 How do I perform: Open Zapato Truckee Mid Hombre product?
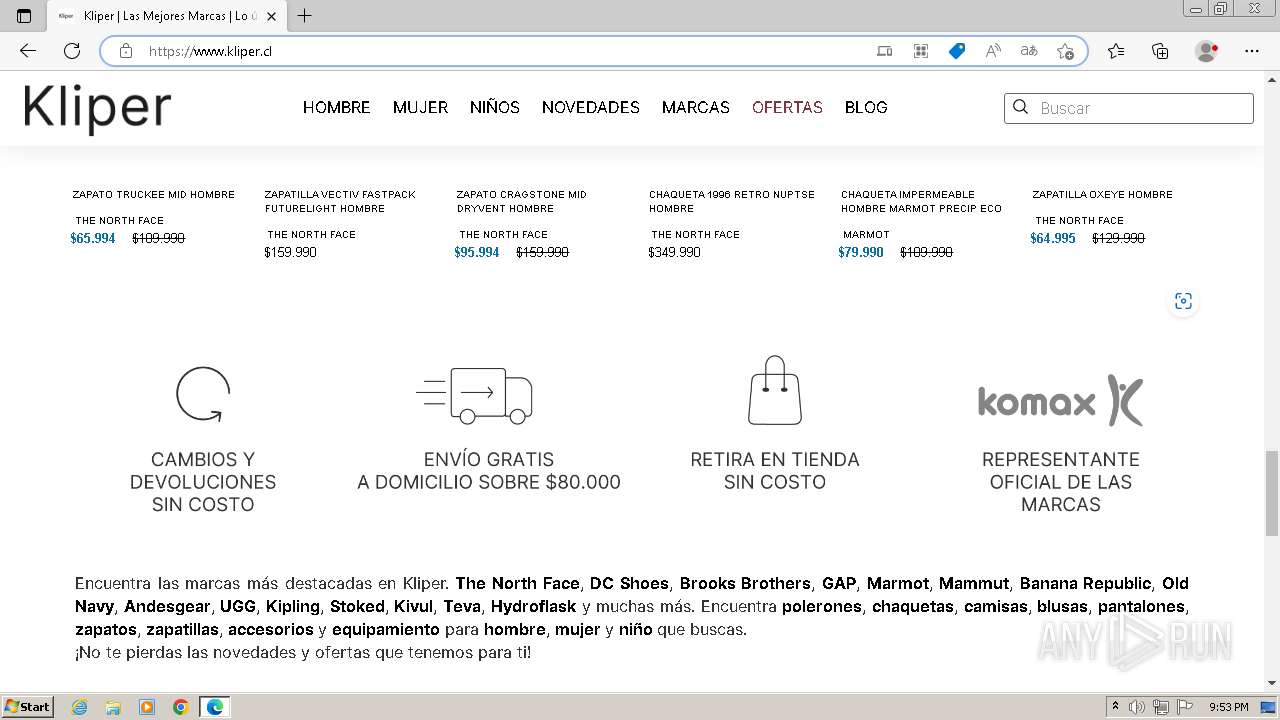(x=153, y=194)
